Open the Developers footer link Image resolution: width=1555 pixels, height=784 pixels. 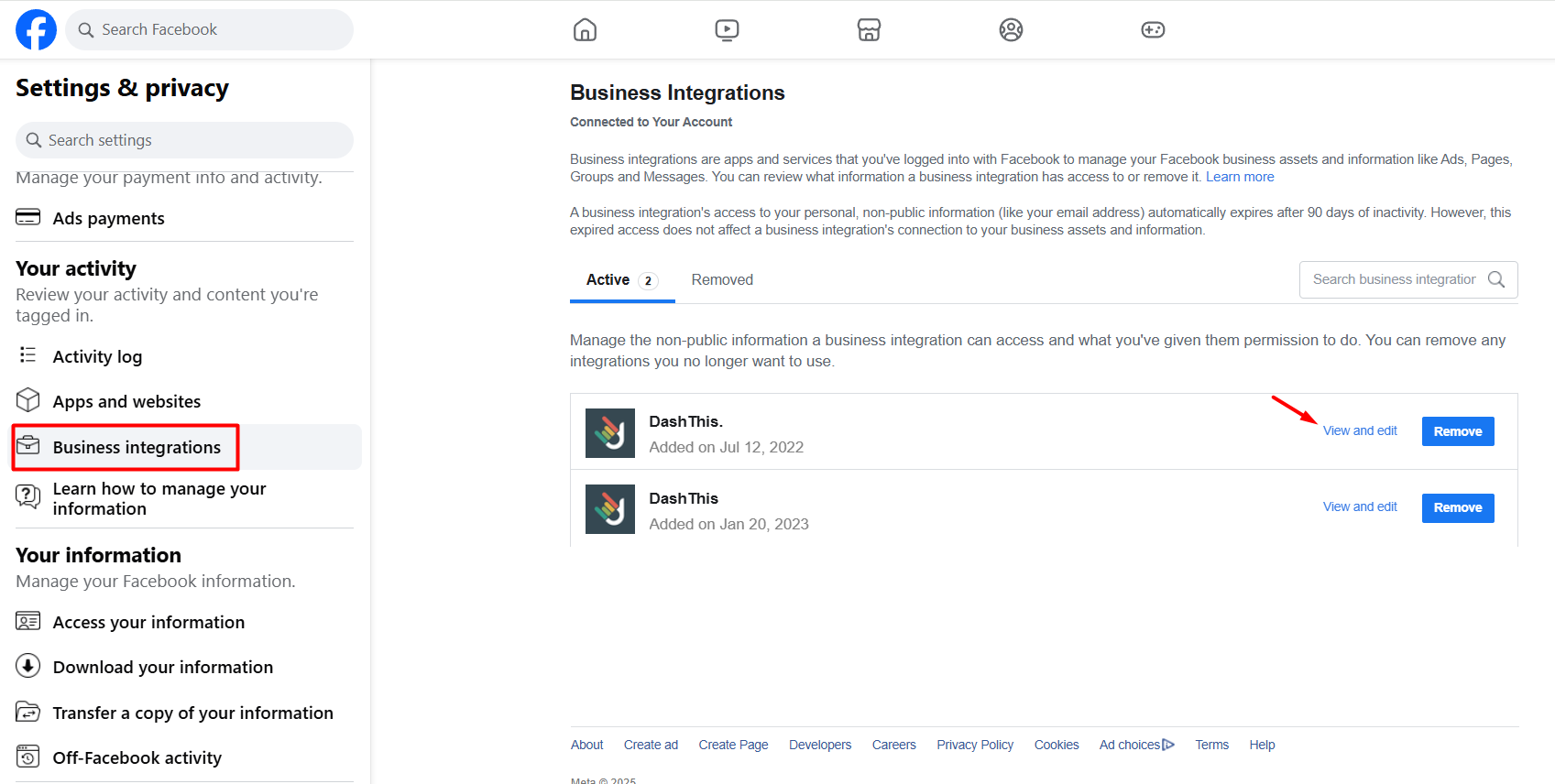820,745
